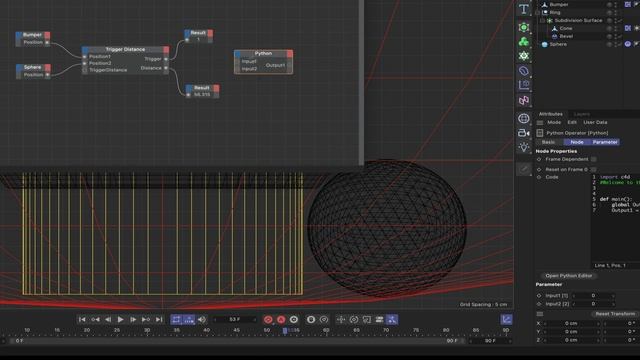Step forward one frame
This screenshot has height=360, width=640.
point(133,320)
